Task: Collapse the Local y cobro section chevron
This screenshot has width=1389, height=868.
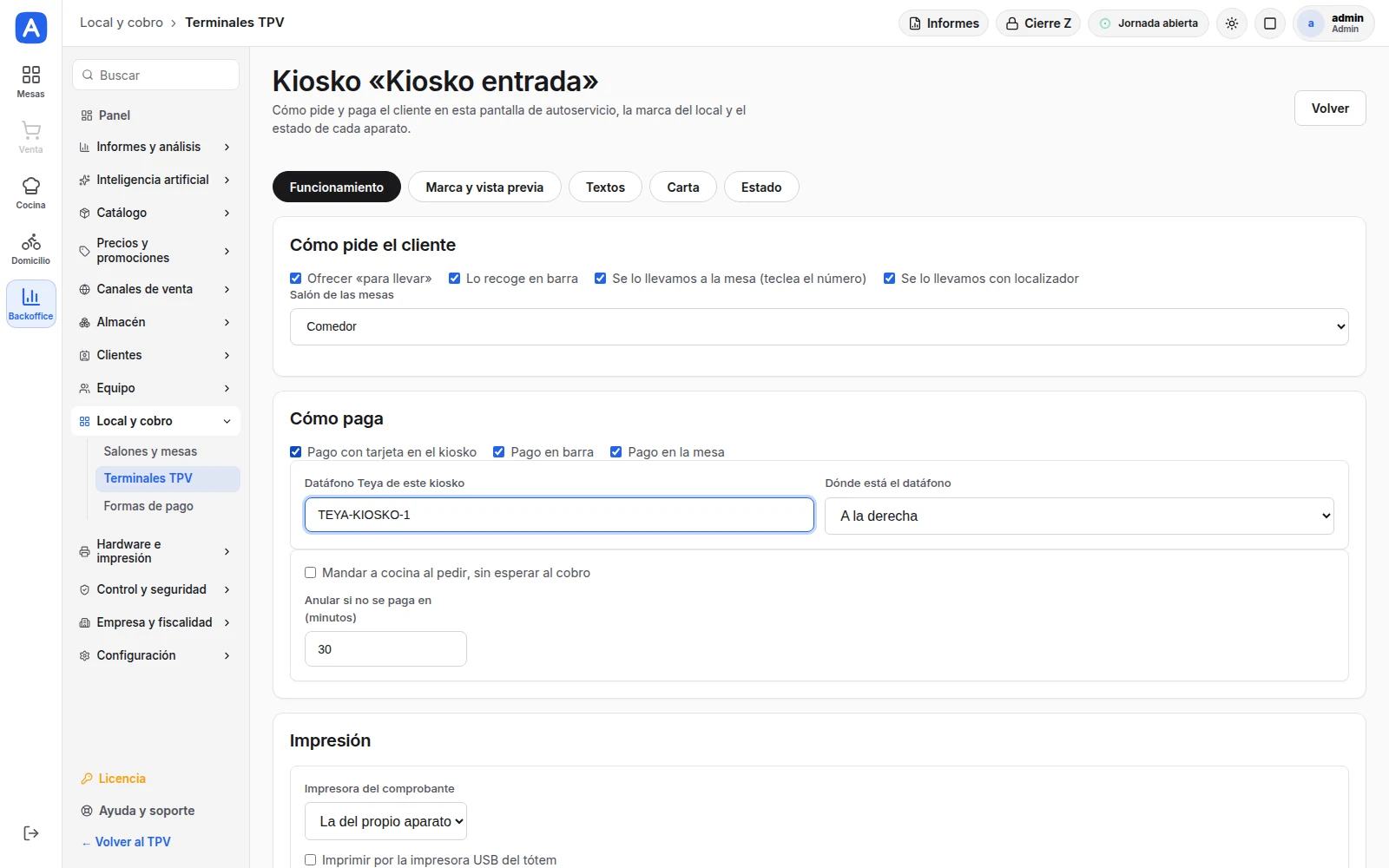Action: point(227,422)
